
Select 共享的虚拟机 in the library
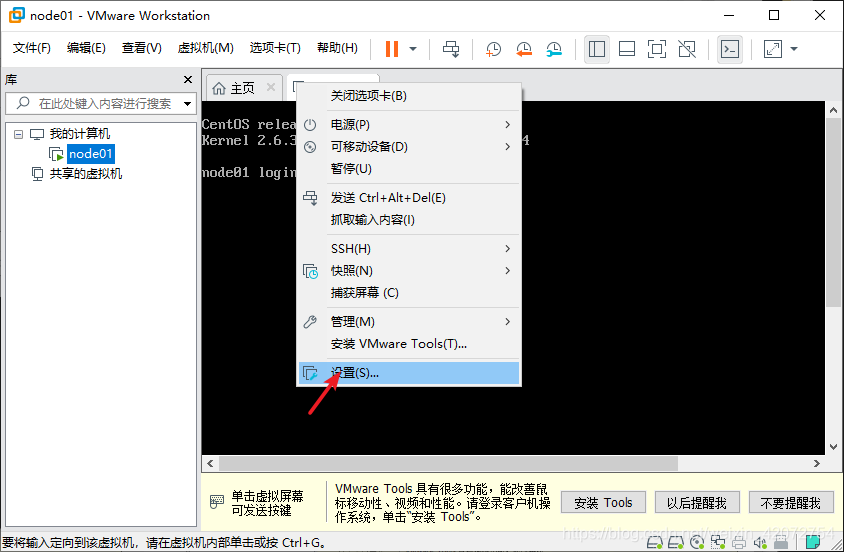86,174
